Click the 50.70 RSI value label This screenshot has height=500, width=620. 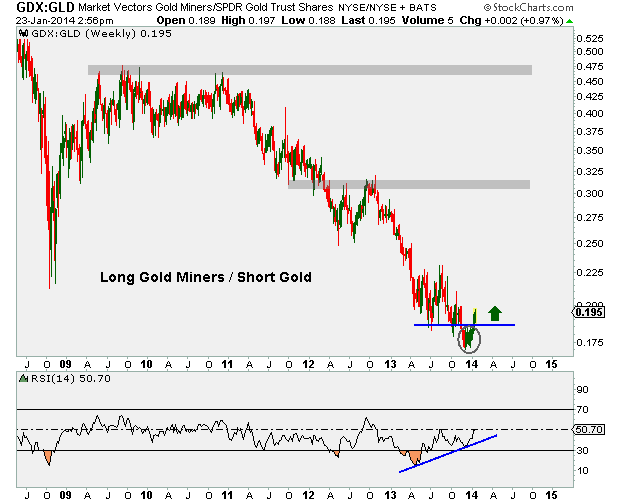point(589,429)
